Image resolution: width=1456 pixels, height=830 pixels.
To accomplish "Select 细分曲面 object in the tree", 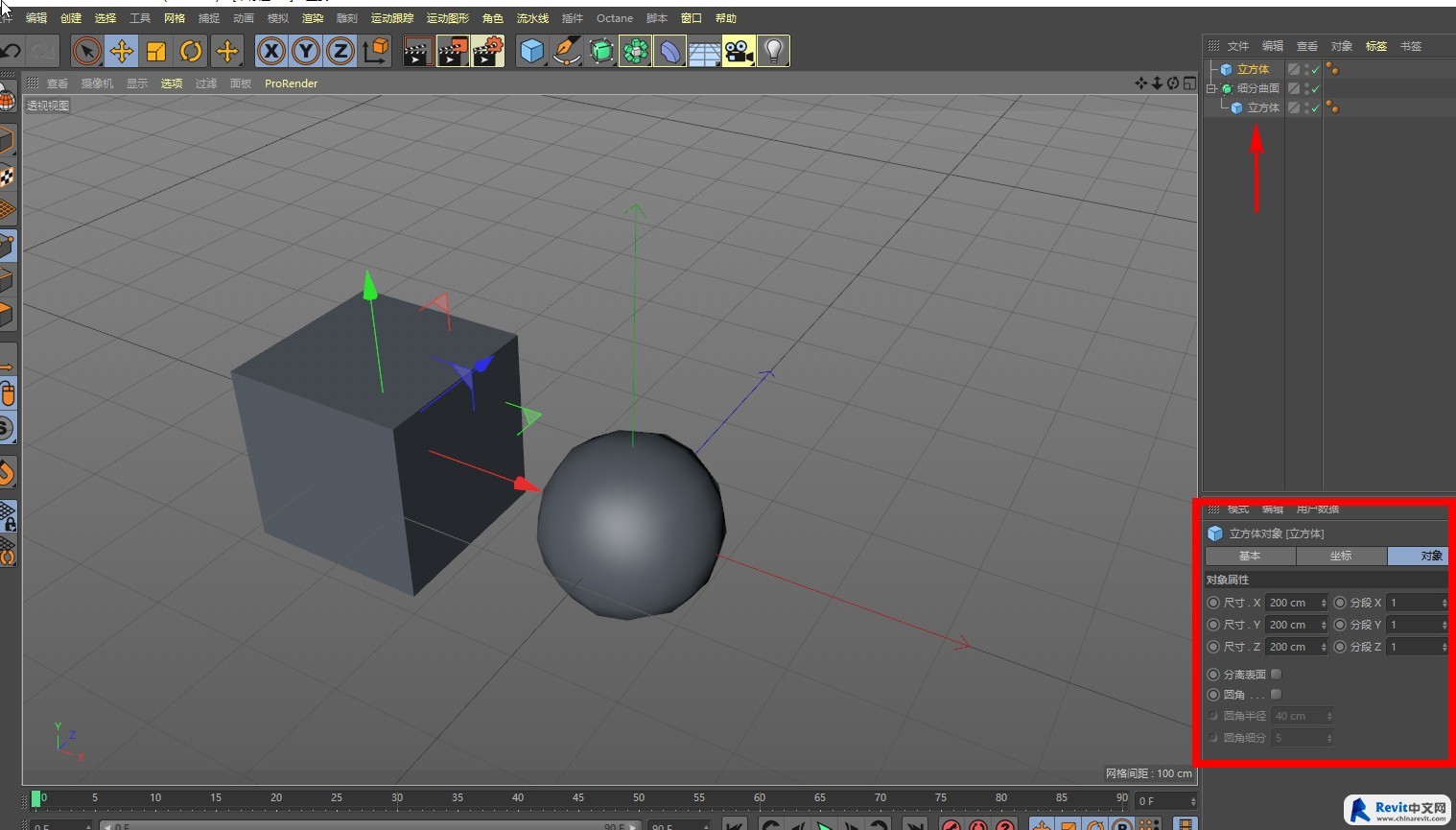I will 1258,88.
